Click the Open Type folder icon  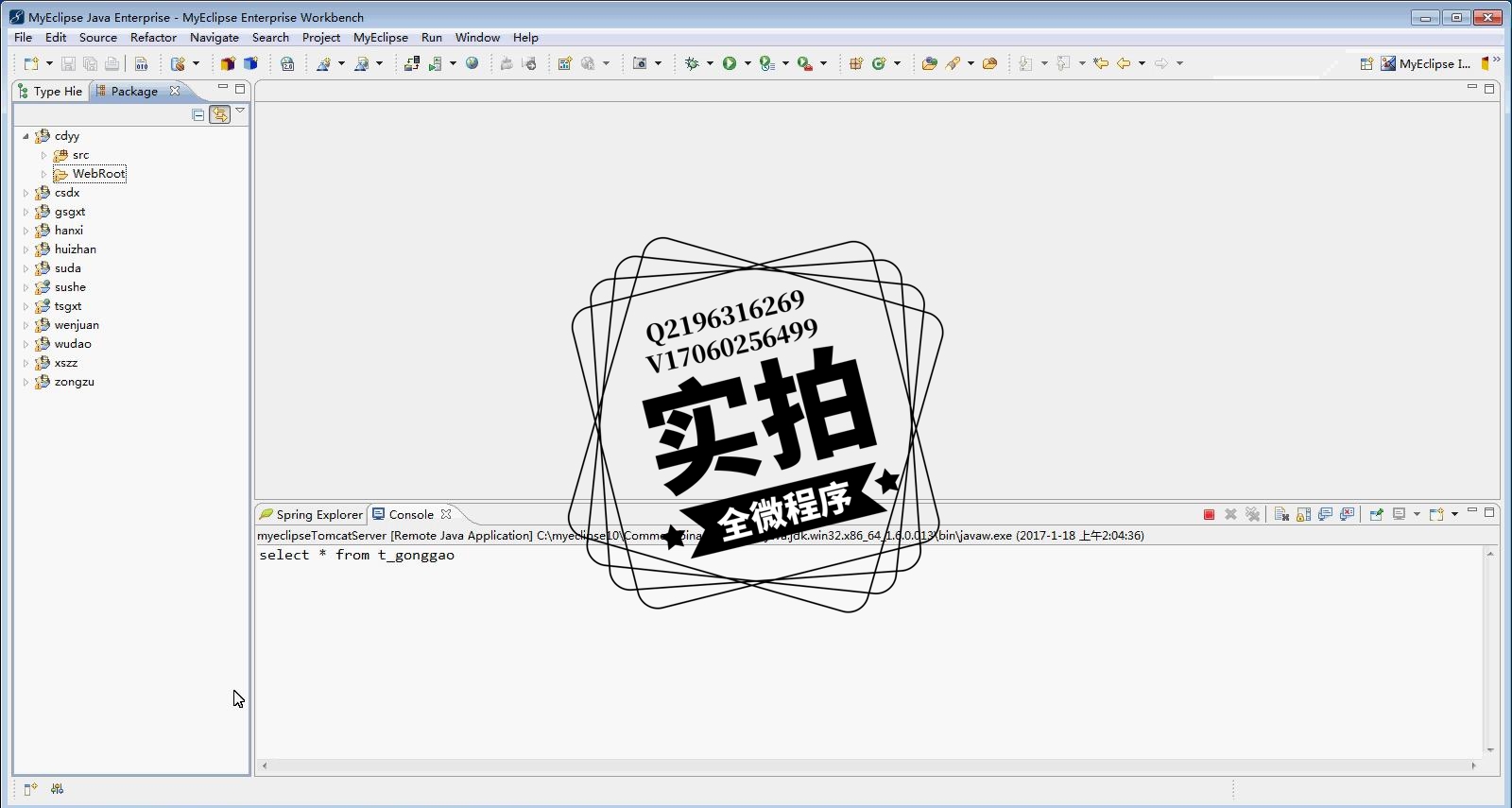click(x=930, y=63)
